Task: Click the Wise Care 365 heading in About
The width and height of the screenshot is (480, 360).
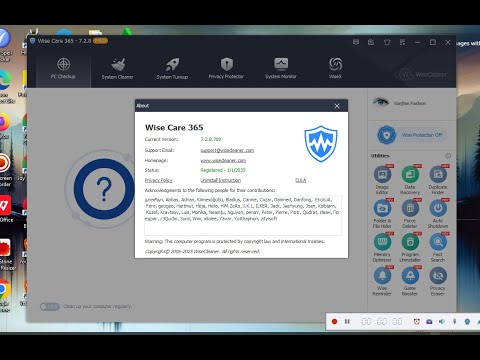Action: coord(174,127)
